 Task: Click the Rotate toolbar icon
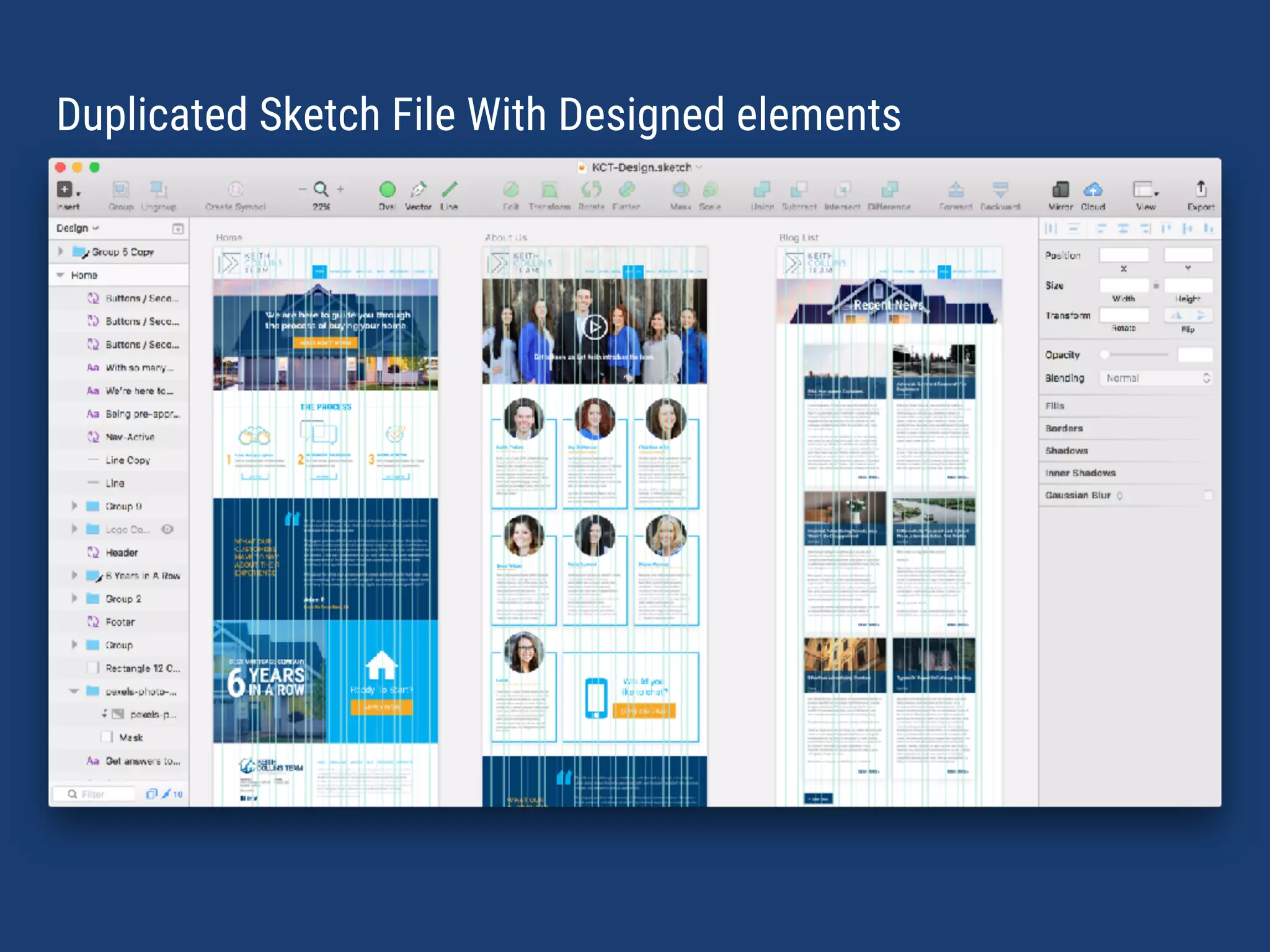(x=591, y=189)
